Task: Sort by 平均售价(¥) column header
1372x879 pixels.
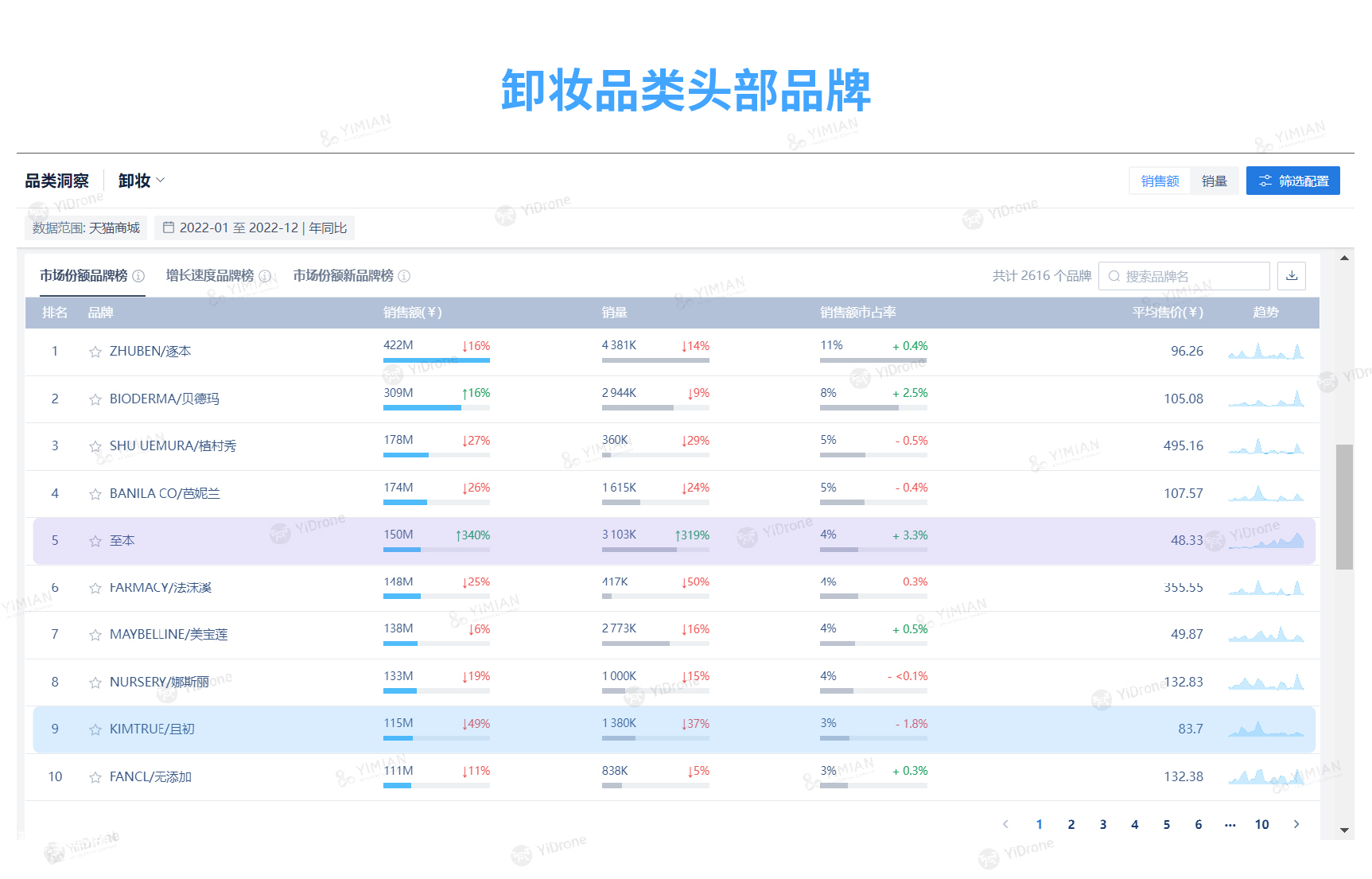Action: [x=1168, y=313]
